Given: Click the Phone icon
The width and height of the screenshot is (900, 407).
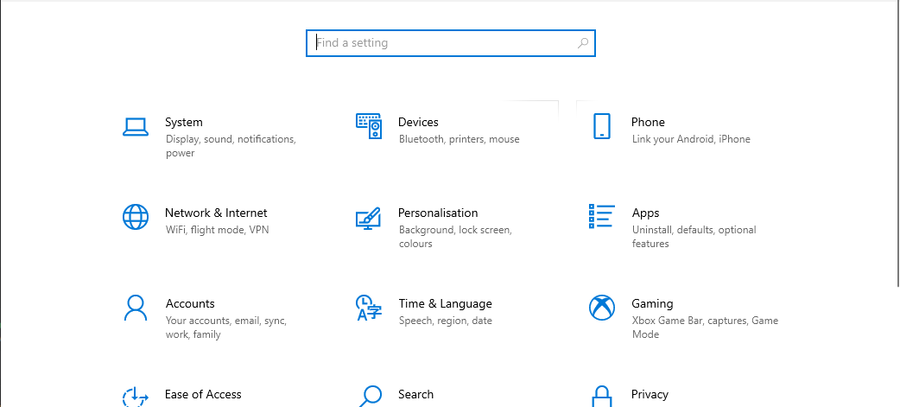Looking at the screenshot, I should [601, 126].
